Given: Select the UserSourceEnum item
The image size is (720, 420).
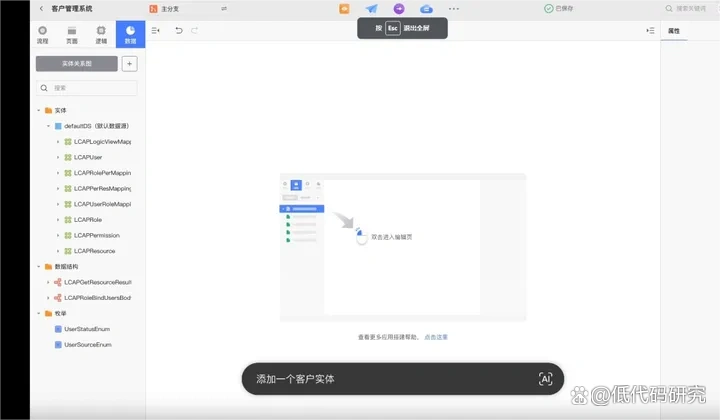Looking at the screenshot, I should click(x=89, y=344).
